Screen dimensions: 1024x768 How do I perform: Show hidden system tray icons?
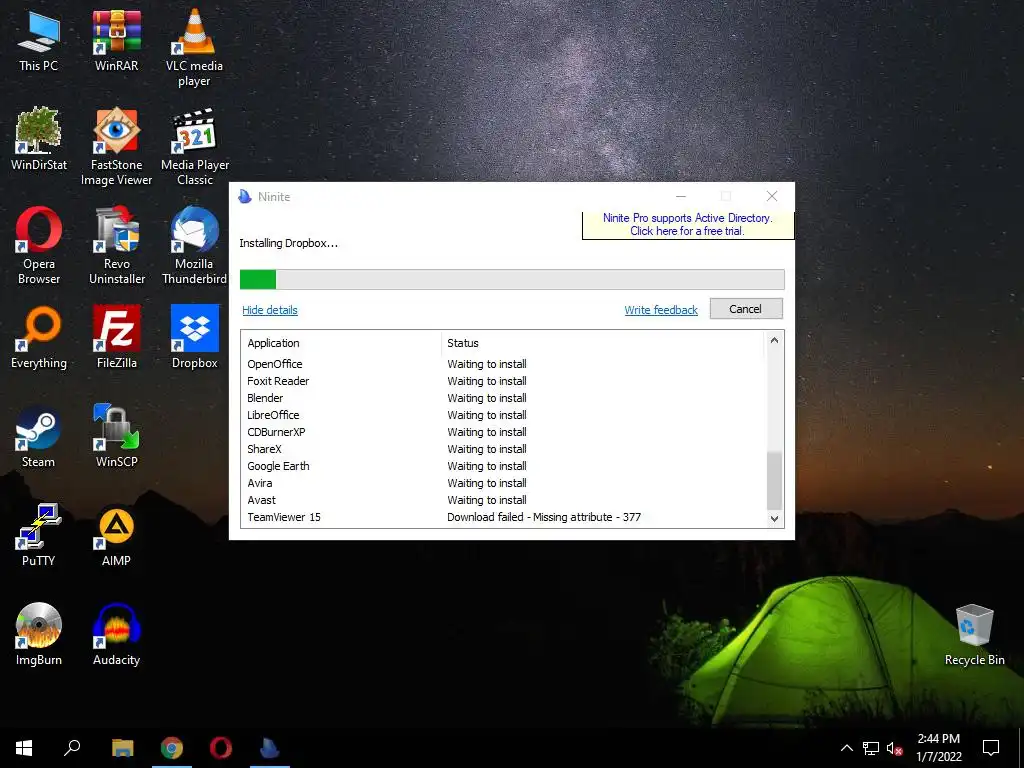pos(846,748)
